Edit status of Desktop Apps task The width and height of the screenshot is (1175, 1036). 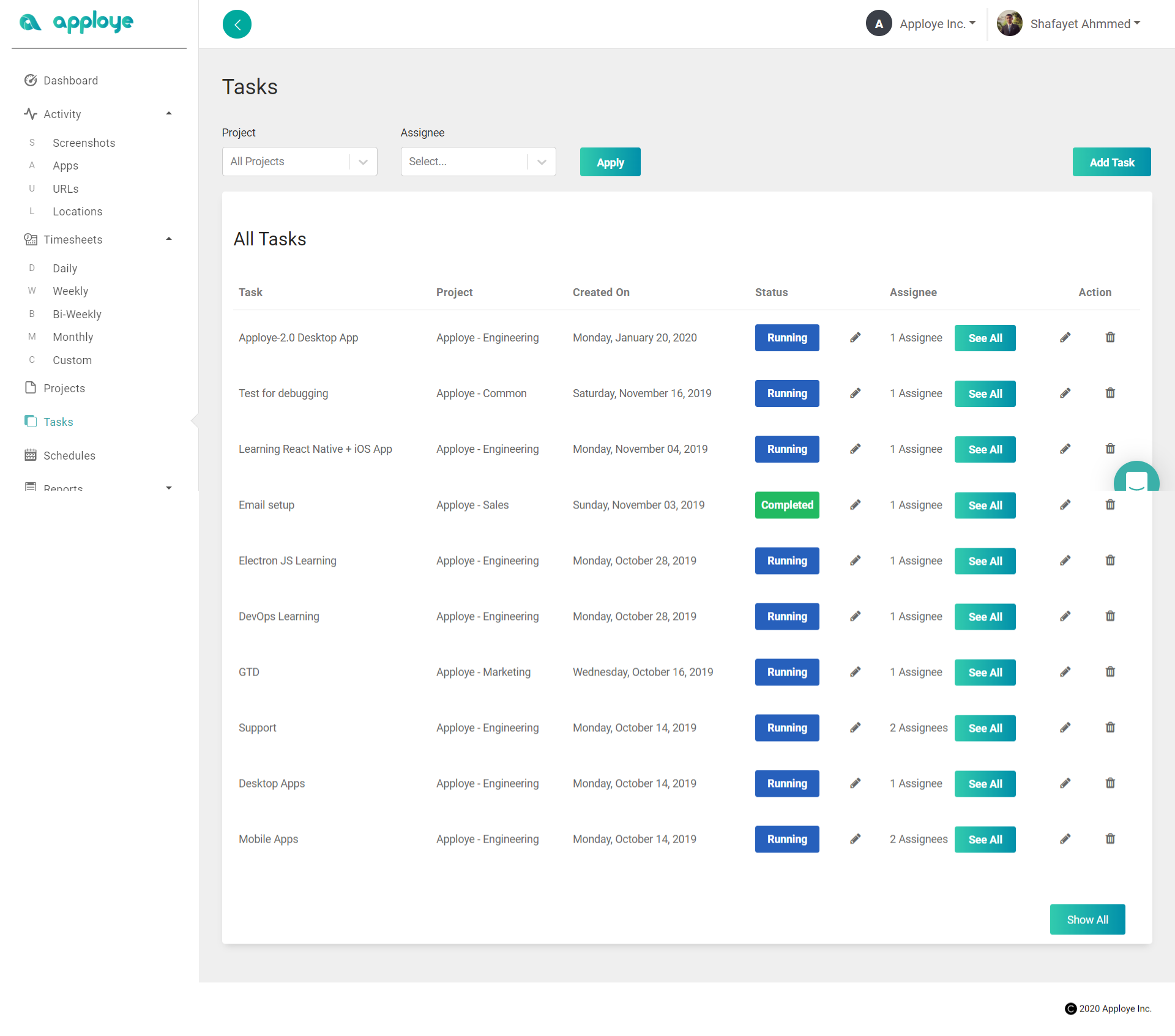click(x=856, y=783)
